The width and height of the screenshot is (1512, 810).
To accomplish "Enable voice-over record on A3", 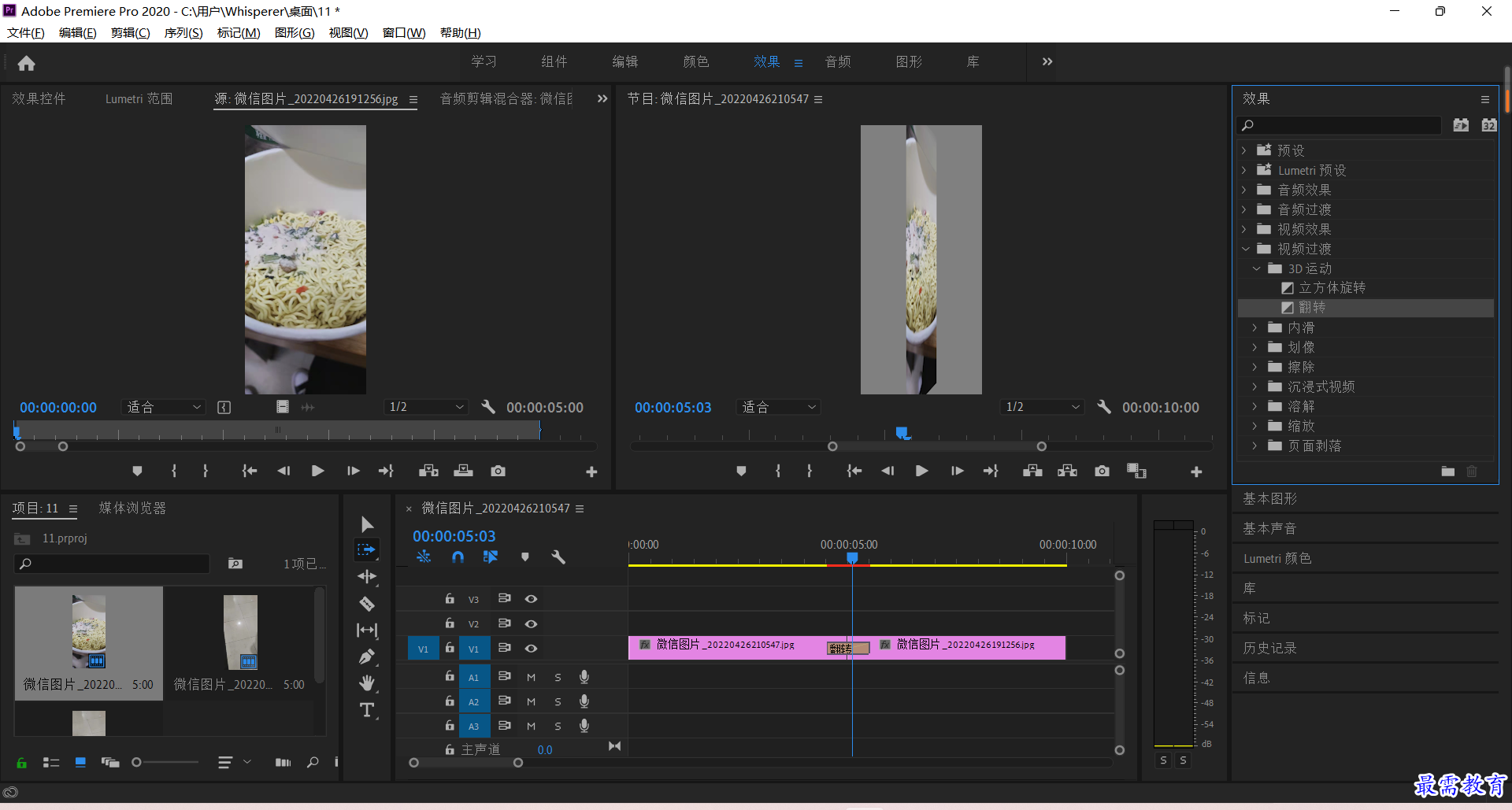I will click(x=584, y=726).
